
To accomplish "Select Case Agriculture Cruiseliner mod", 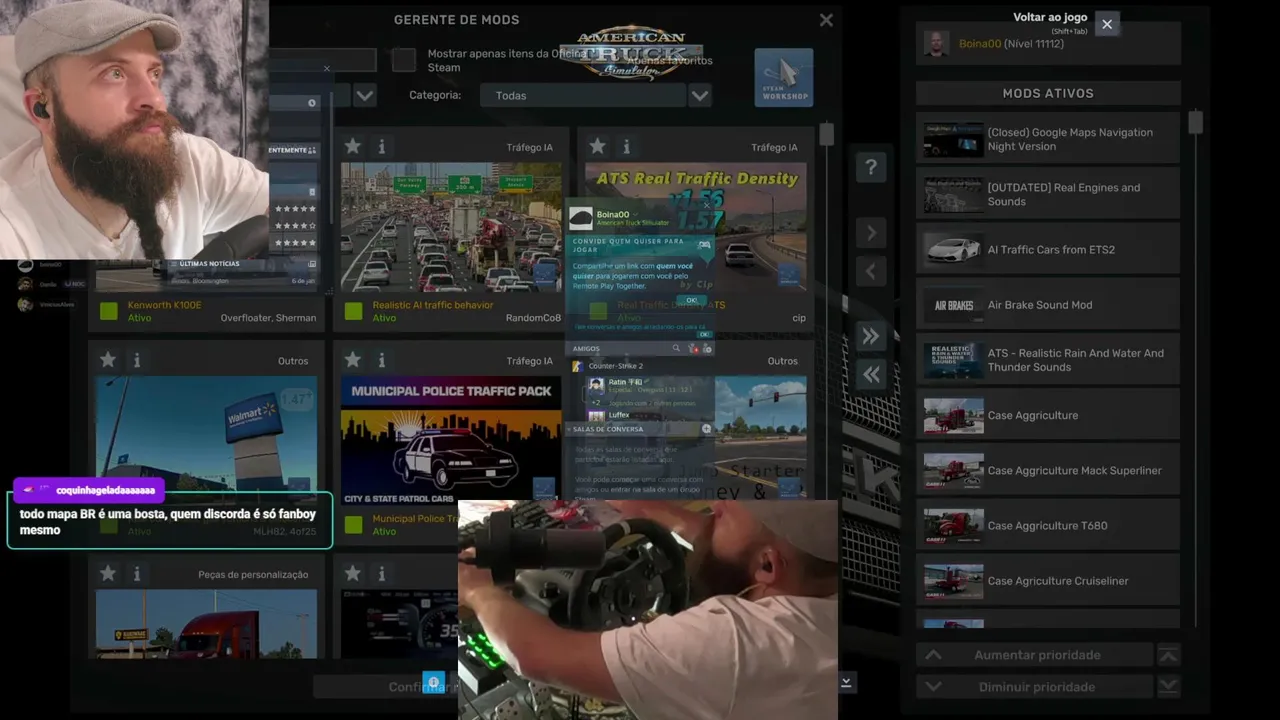I will (x=1048, y=581).
